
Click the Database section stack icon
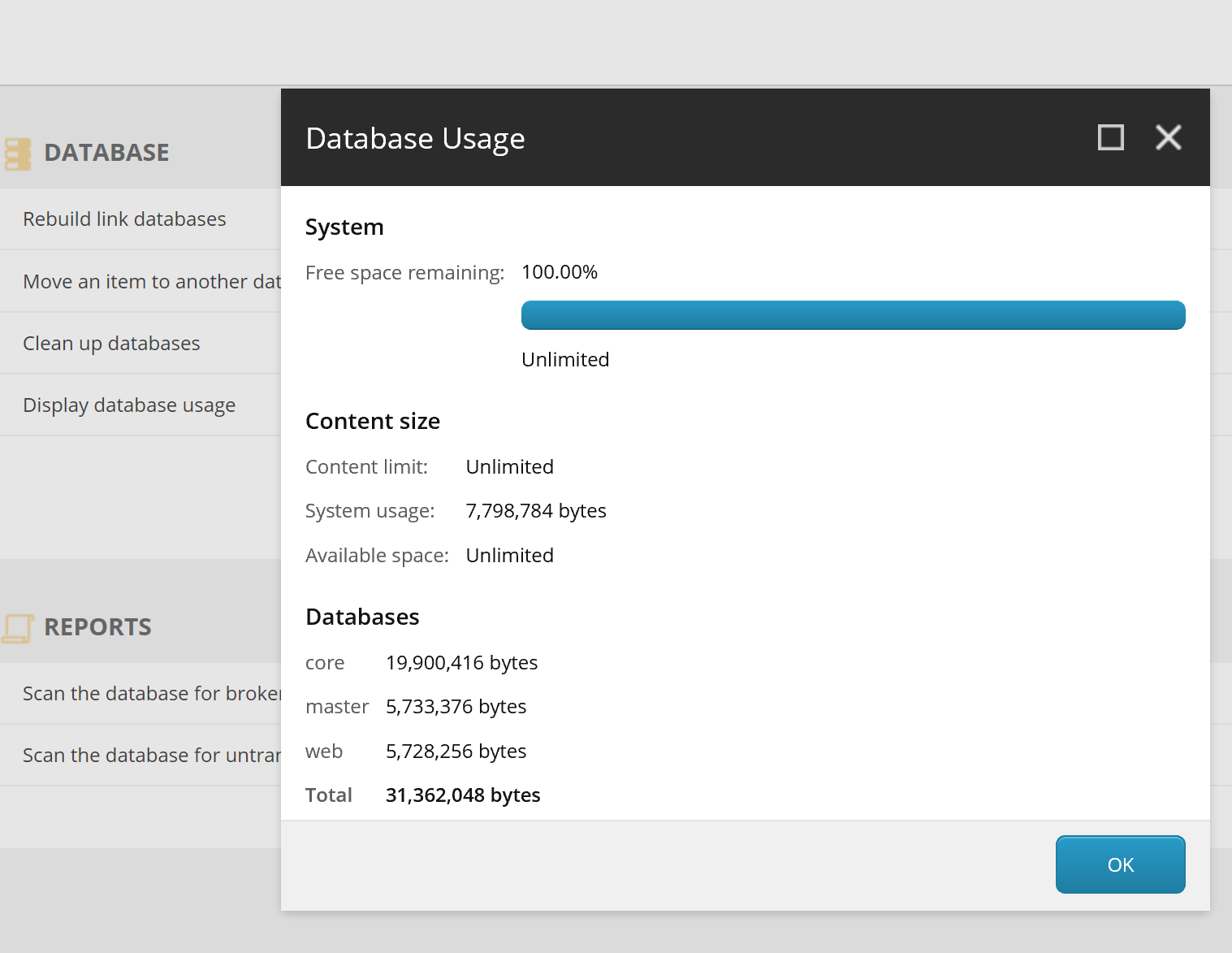pyautogui.click(x=17, y=154)
